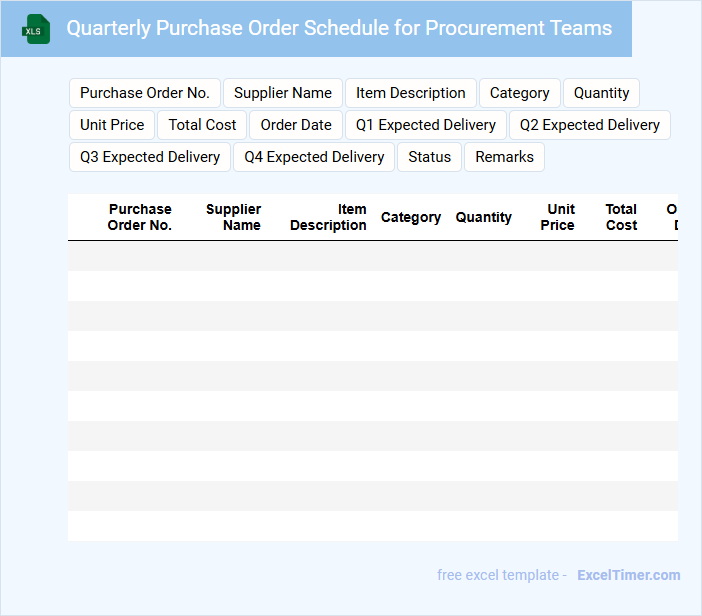Click the green XLS file icon
Viewport: 702px width, 616px height.
point(36,29)
